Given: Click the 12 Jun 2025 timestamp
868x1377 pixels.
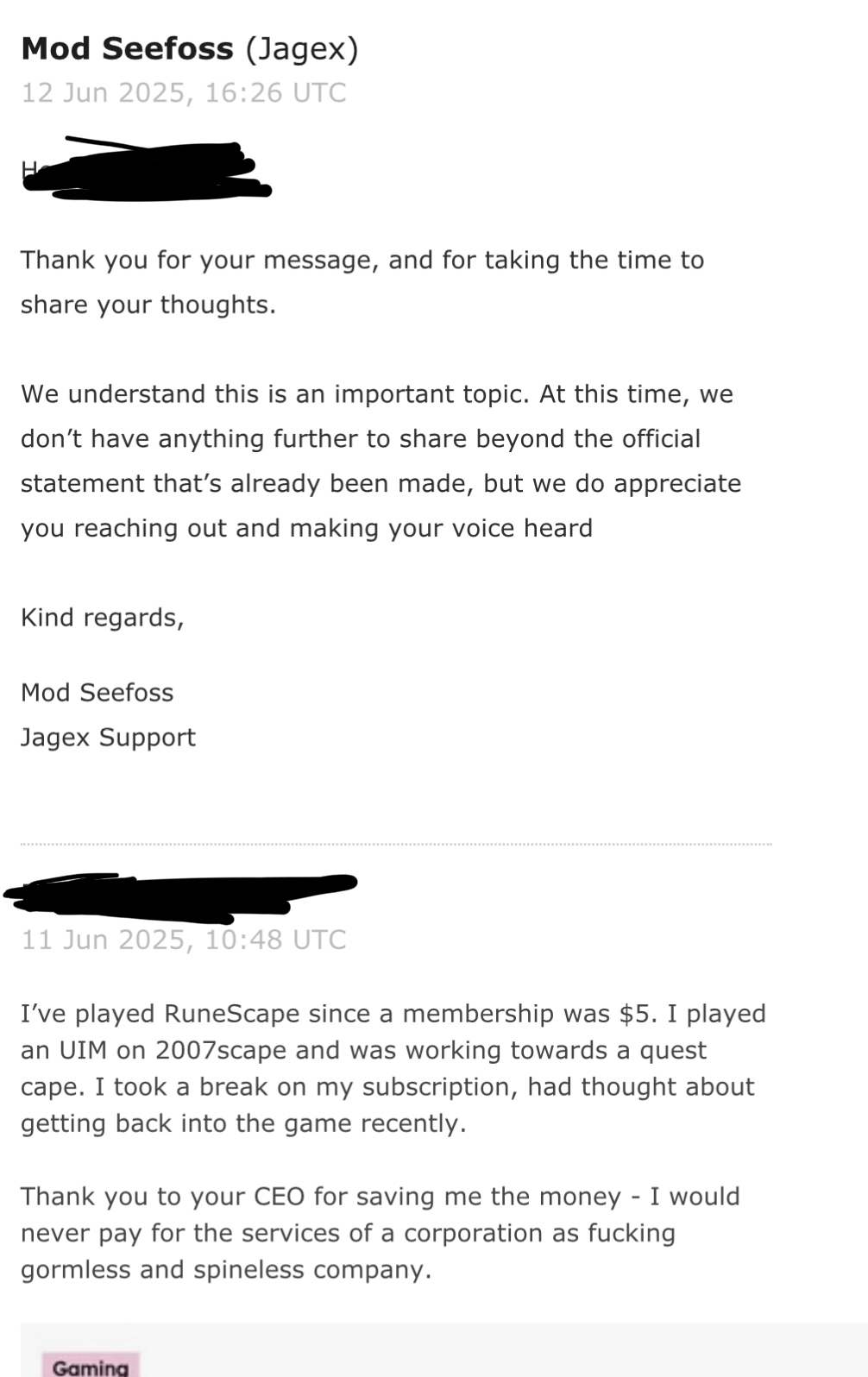Looking at the screenshot, I should tap(183, 92).
